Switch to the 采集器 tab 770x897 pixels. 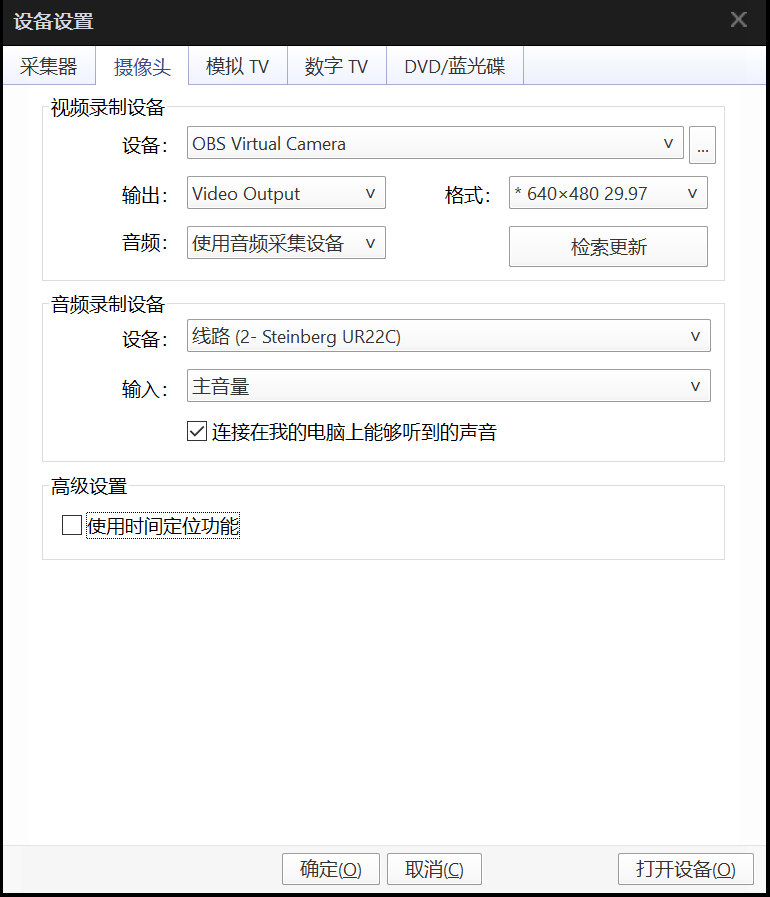coord(49,66)
